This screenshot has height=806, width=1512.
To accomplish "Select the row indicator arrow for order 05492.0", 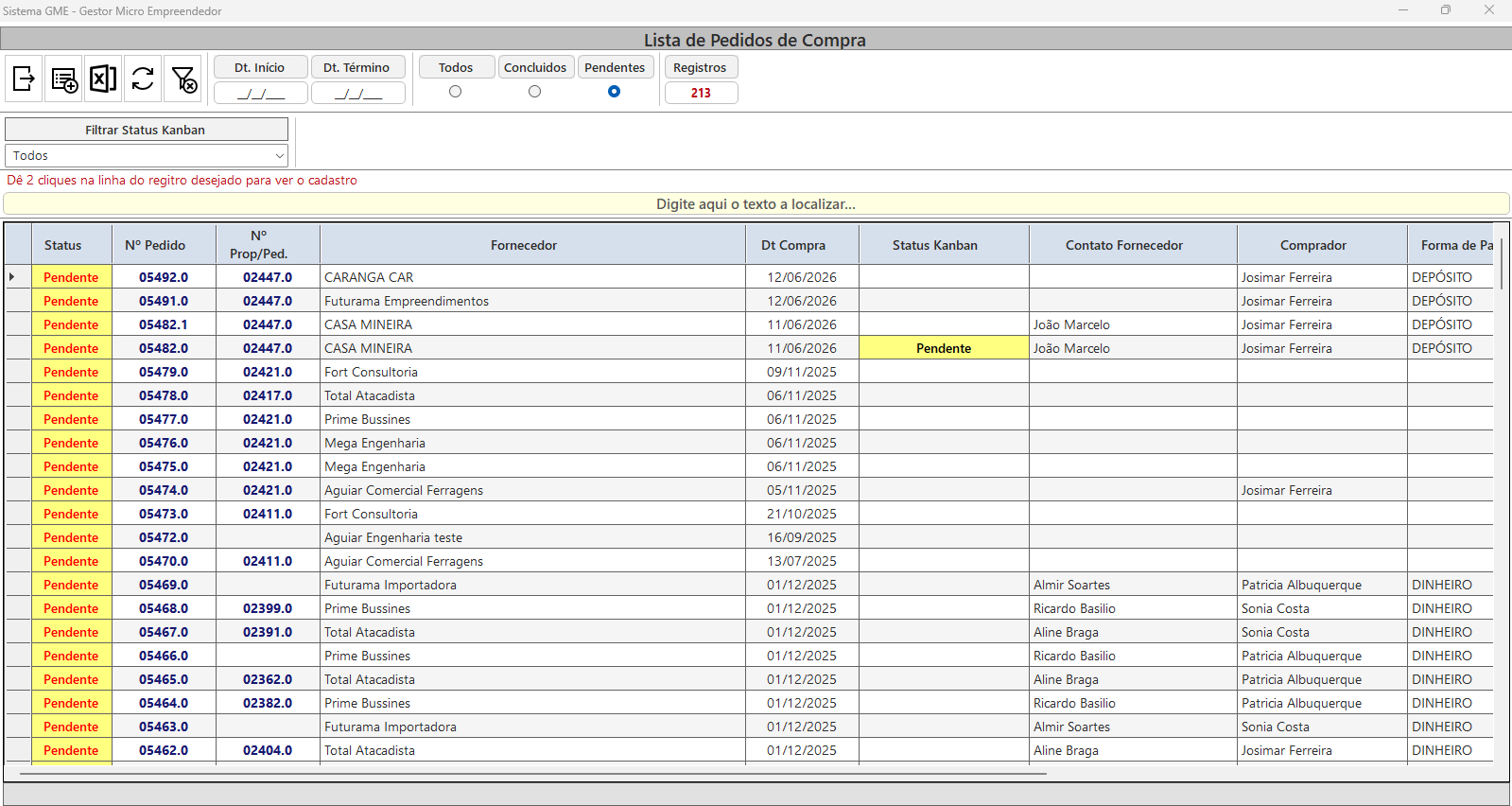I will (12, 277).
